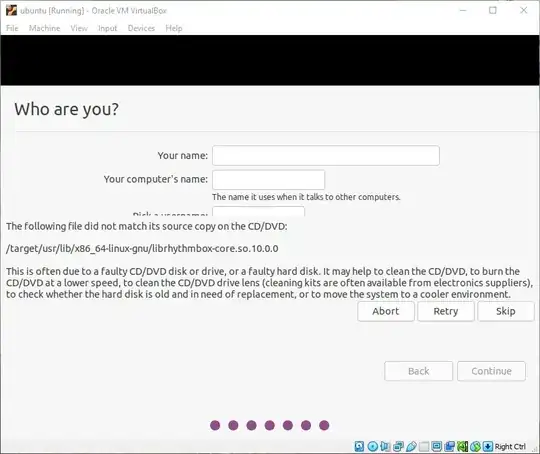Click the Back button
Screen dimensions: 540x454
tap(418, 371)
